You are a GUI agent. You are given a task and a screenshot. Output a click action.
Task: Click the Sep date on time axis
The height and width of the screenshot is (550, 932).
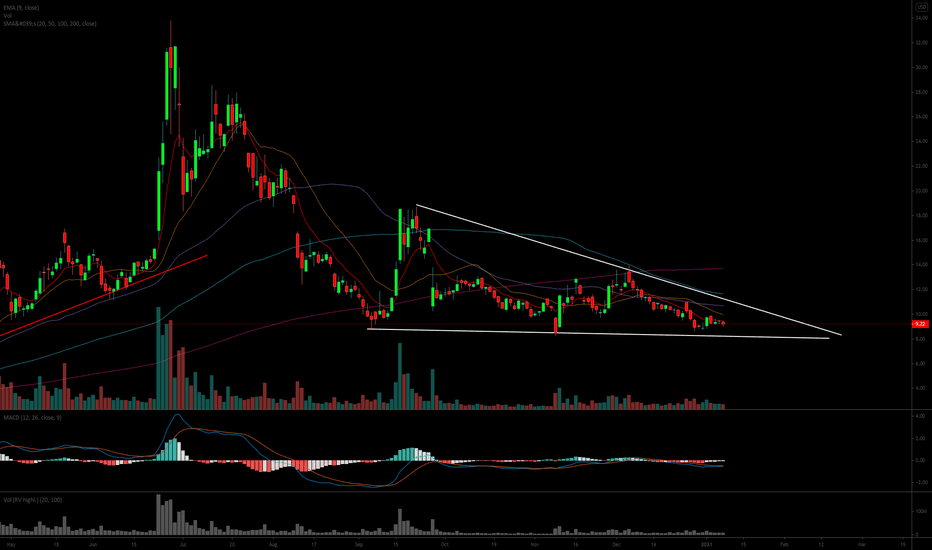point(359,544)
